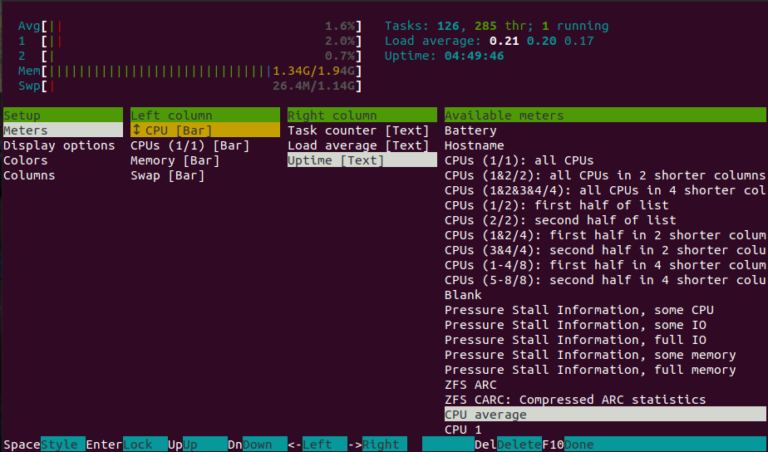Click Style in the function bar
The width and height of the screenshot is (768, 452).
(62, 445)
